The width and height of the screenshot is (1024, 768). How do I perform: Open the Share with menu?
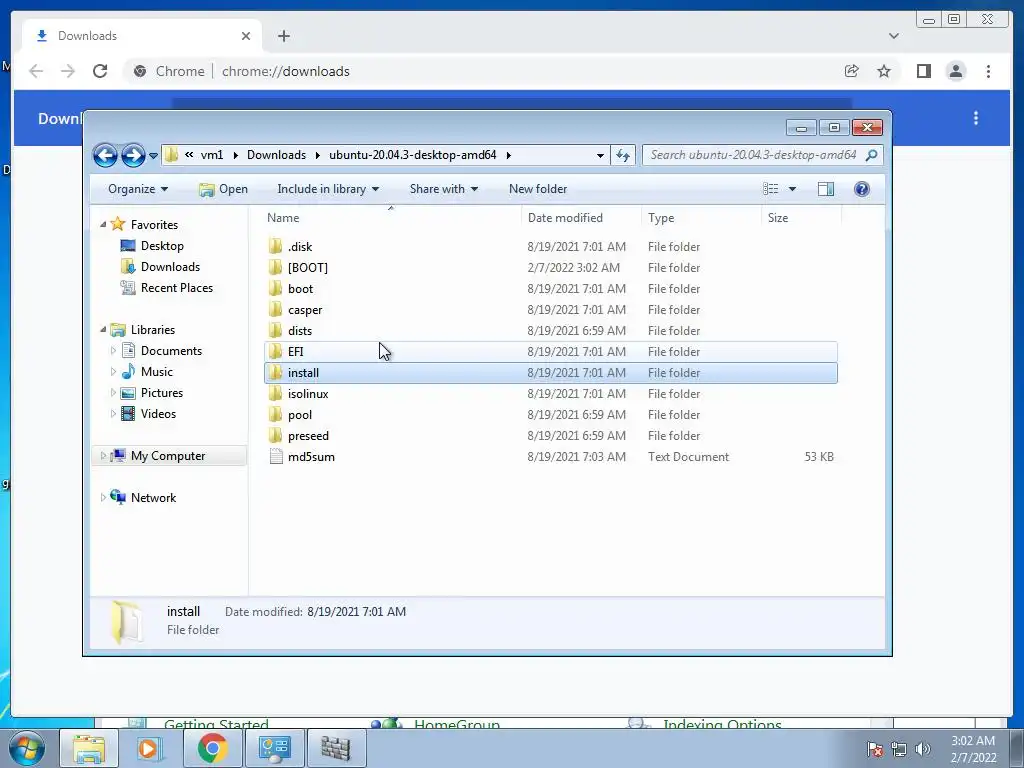[443, 189]
